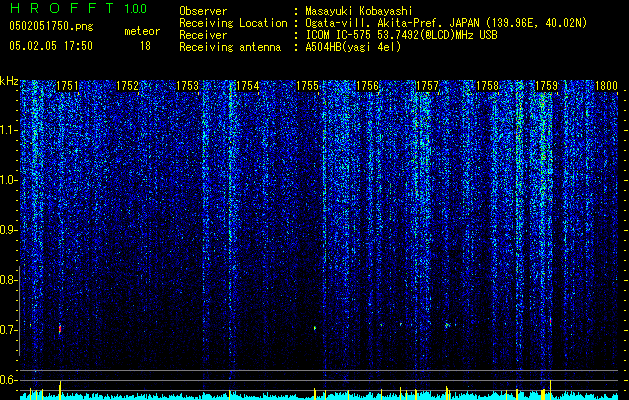Click the 1754 time marker
This screenshot has height=400, width=629.
click(248, 86)
